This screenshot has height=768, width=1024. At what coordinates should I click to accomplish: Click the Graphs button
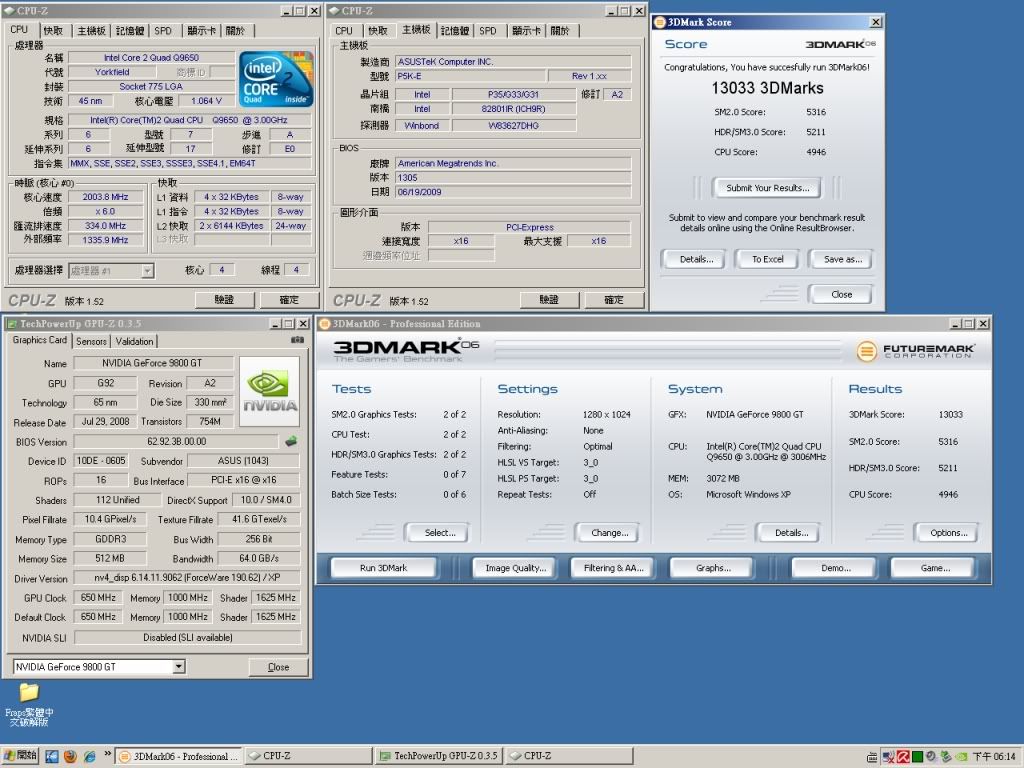coord(713,568)
